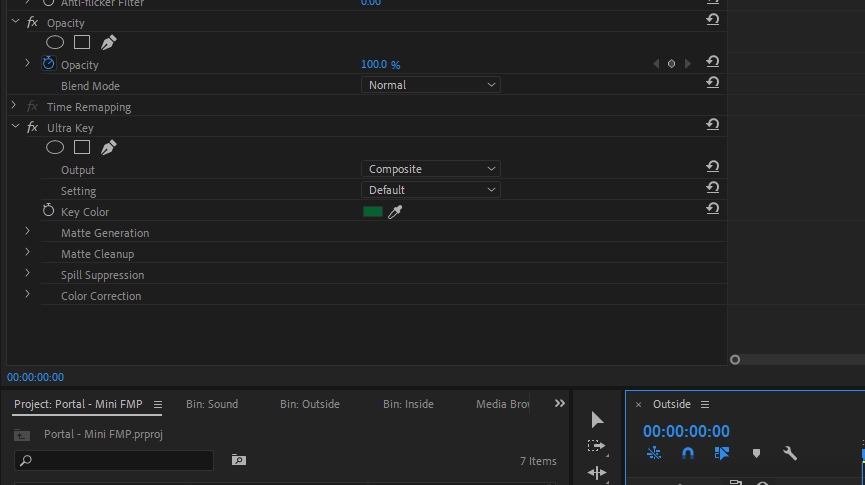The width and height of the screenshot is (865, 485).
Task: Expand the Time Remapping effect
Action: 14,105
